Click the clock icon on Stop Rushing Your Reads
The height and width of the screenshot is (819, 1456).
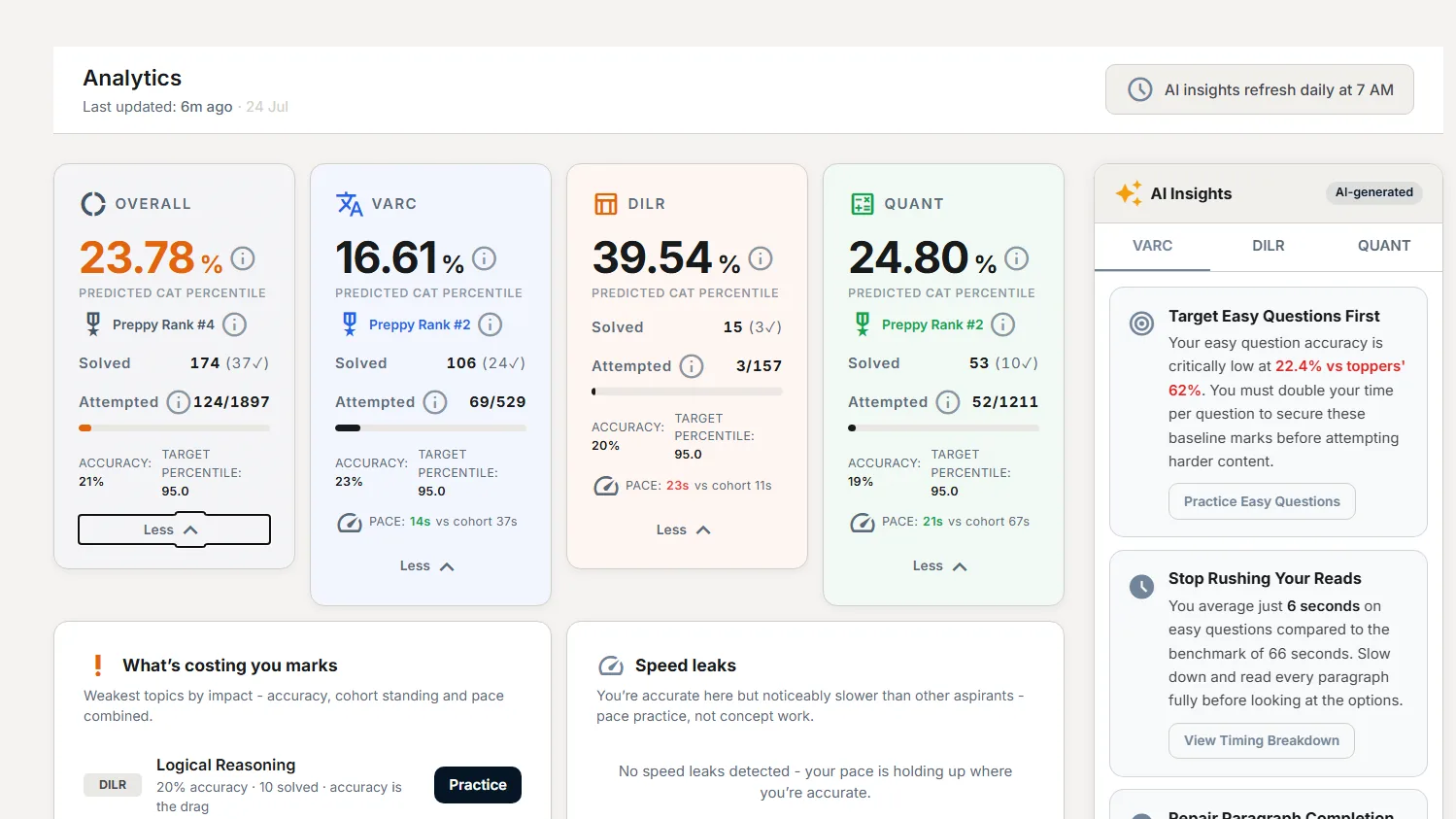click(1142, 586)
